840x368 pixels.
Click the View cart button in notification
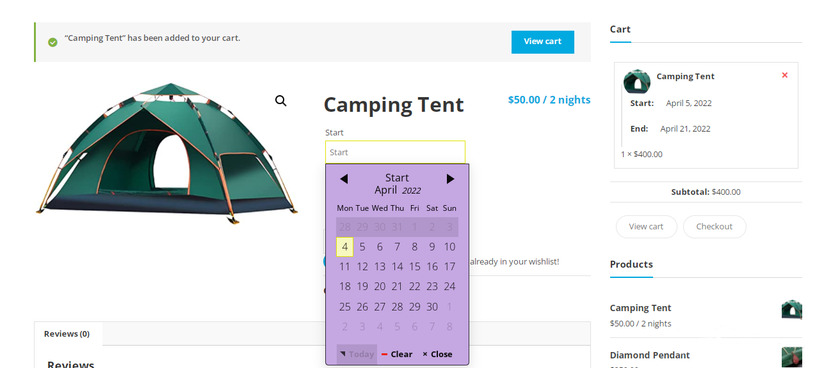point(543,42)
